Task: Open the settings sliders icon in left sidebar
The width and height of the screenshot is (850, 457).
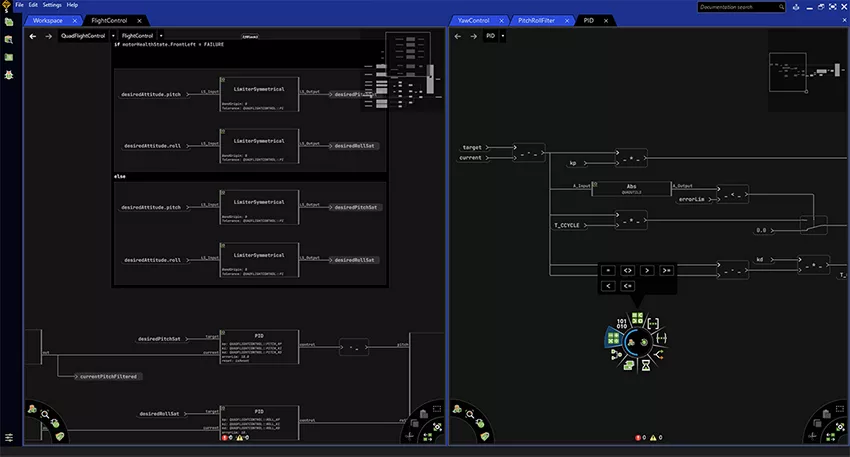Action: 9,438
